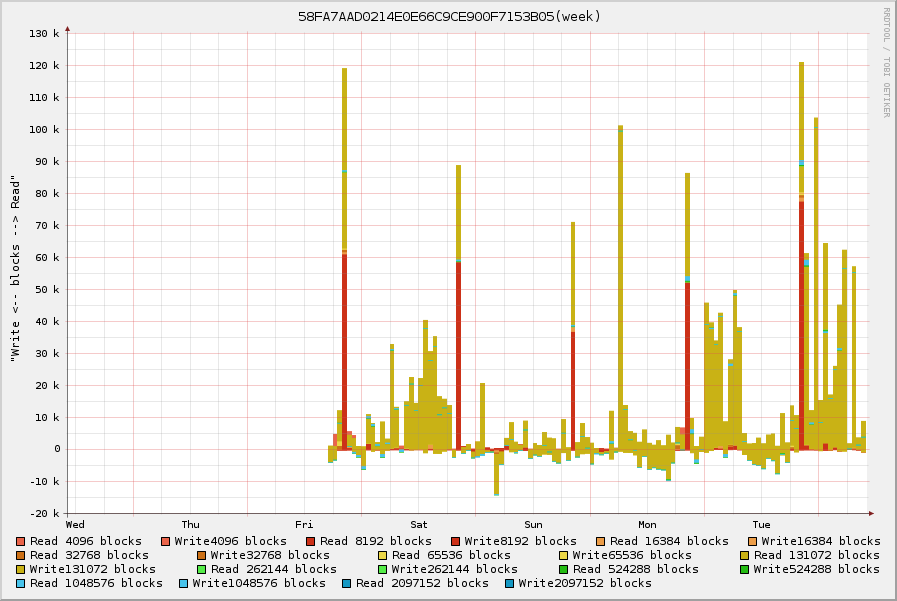Select the Write1048576 blocks light blue swatch

[184, 583]
